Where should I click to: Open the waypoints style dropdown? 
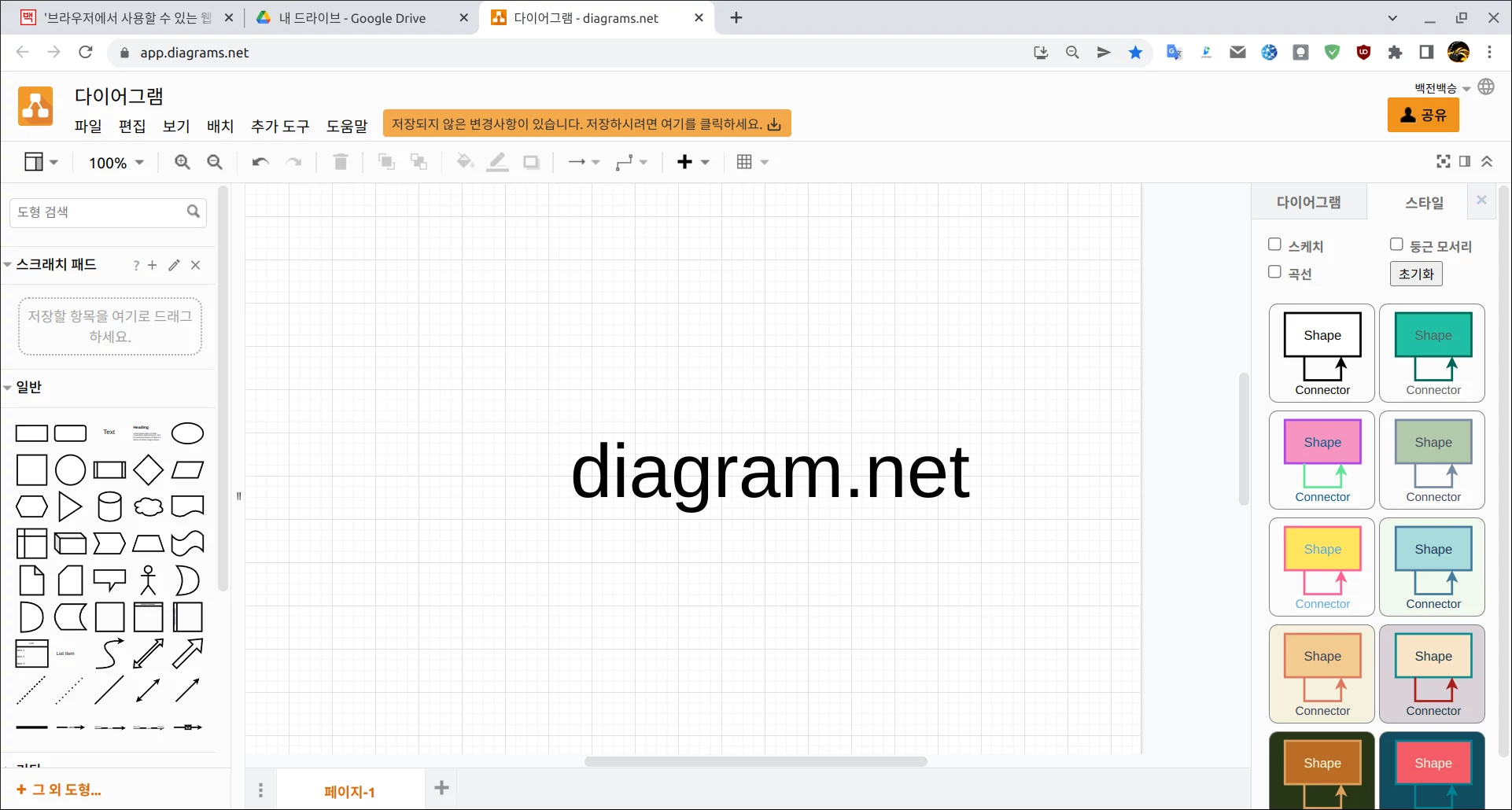coord(632,162)
